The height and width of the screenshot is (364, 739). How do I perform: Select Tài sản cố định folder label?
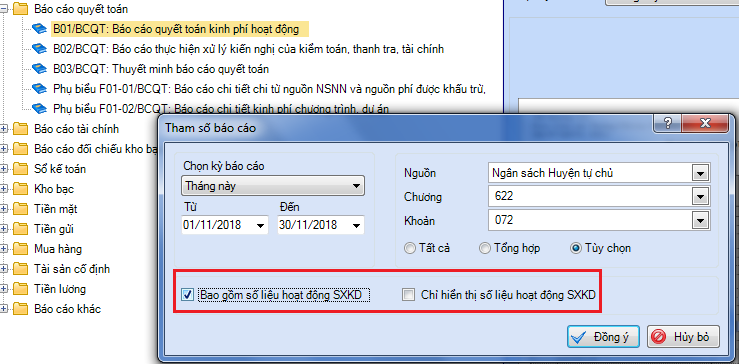point(72,269)
